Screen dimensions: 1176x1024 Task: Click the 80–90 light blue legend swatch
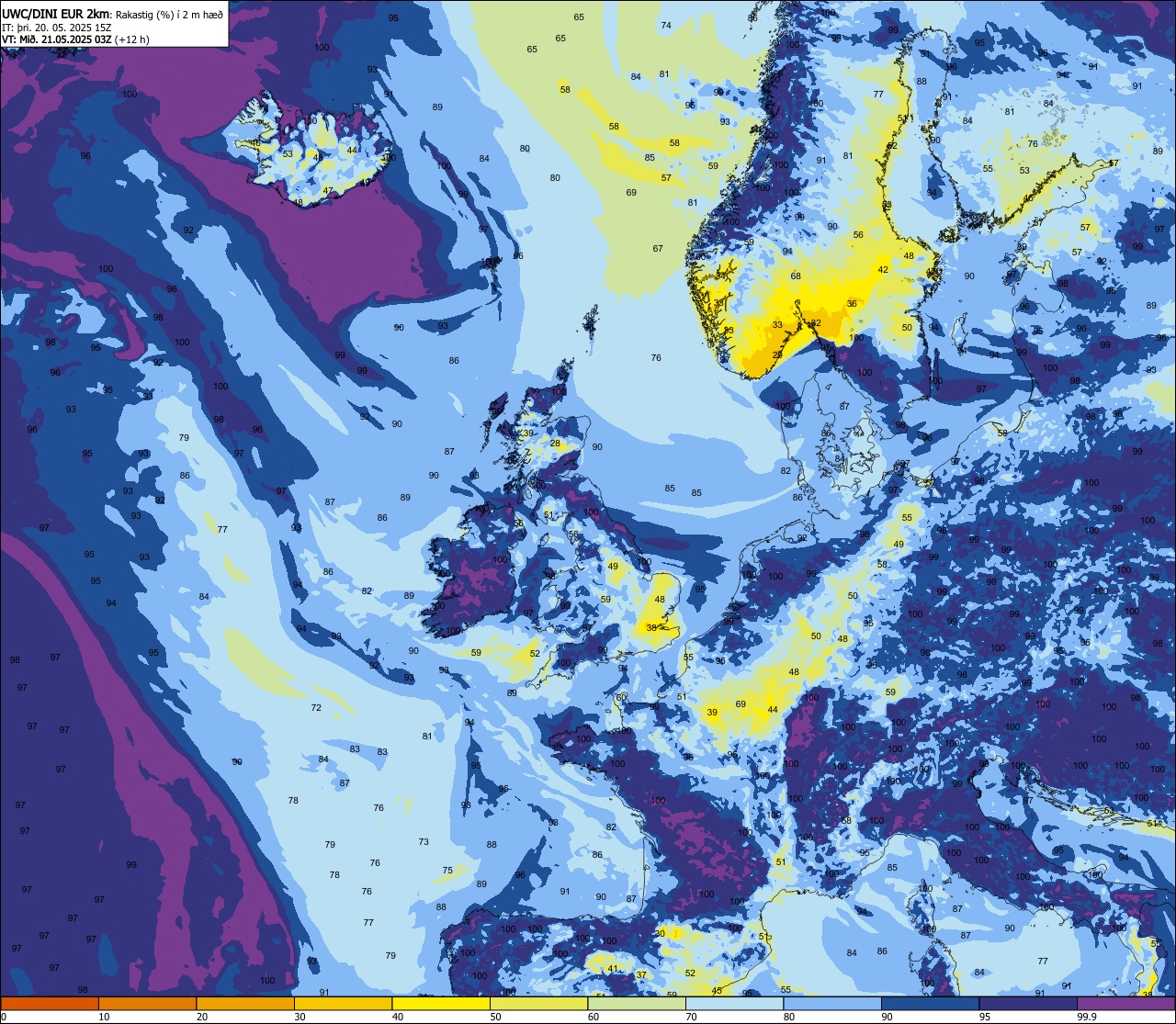tap(832, 1004)
